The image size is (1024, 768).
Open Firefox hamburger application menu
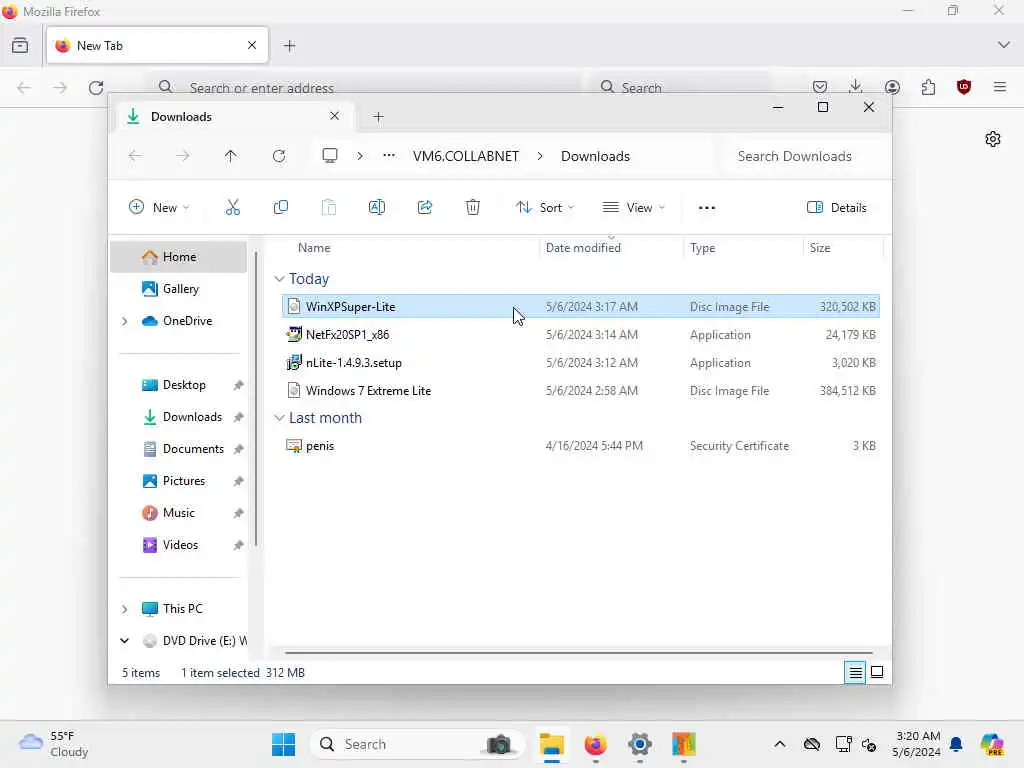(1000, 87)
